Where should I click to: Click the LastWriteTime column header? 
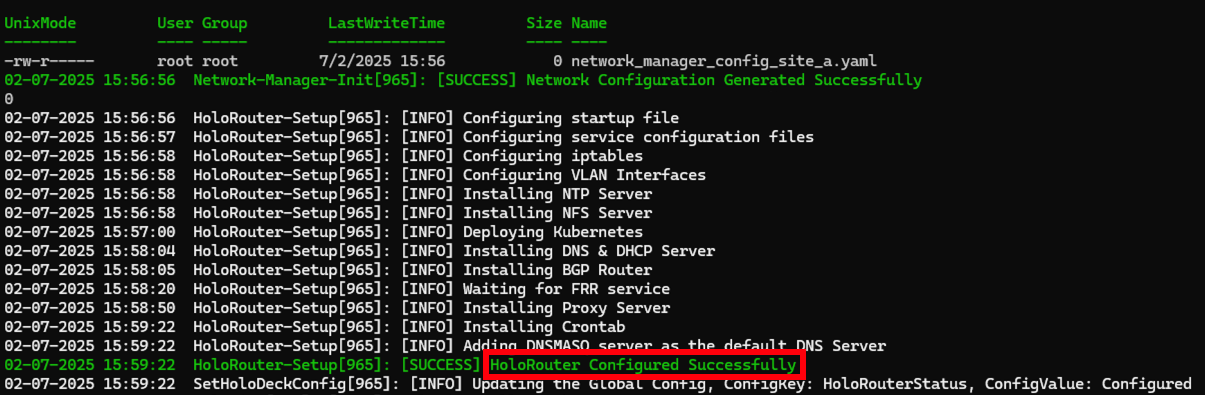pos(387,22)
